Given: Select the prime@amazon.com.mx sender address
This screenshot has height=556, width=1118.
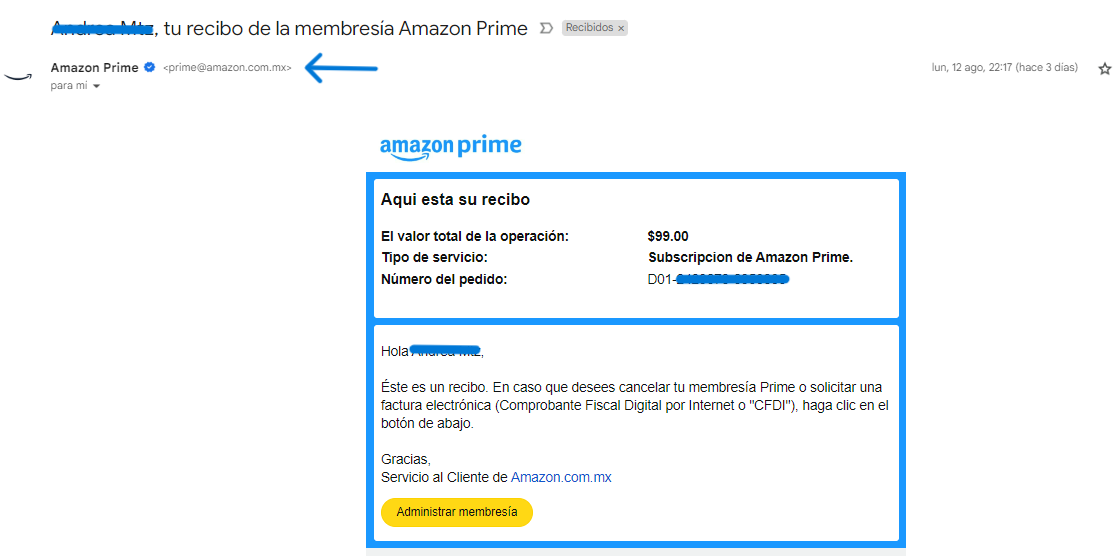Looking at the screenshot, I should coord(227,68).
